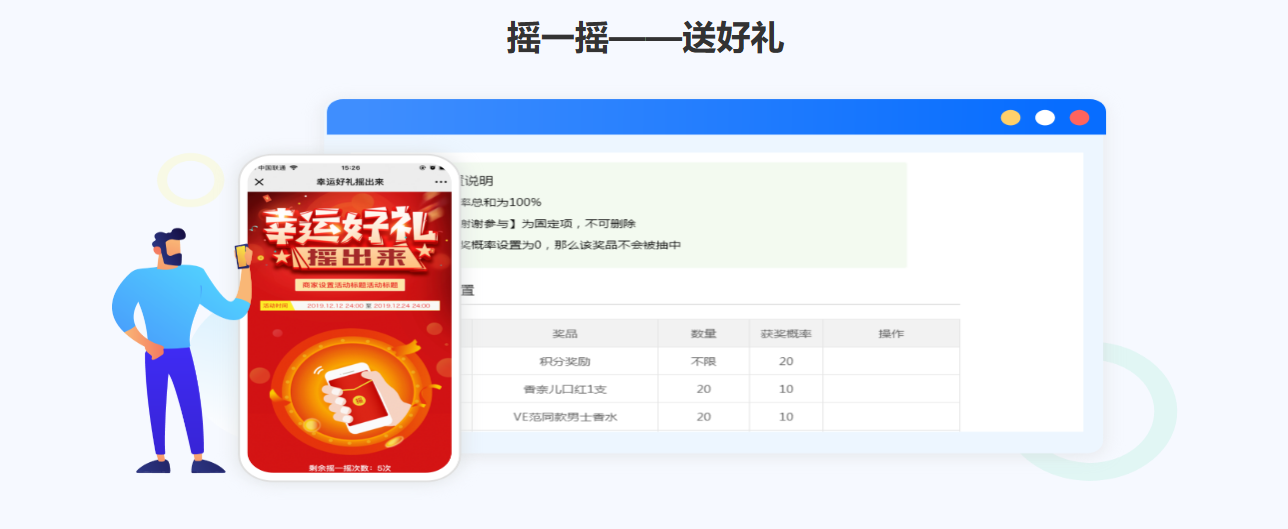Viewport: 1288px width, 529px height.
Task: Click the '获奖概率' table column header
Action: click(786, 333)
